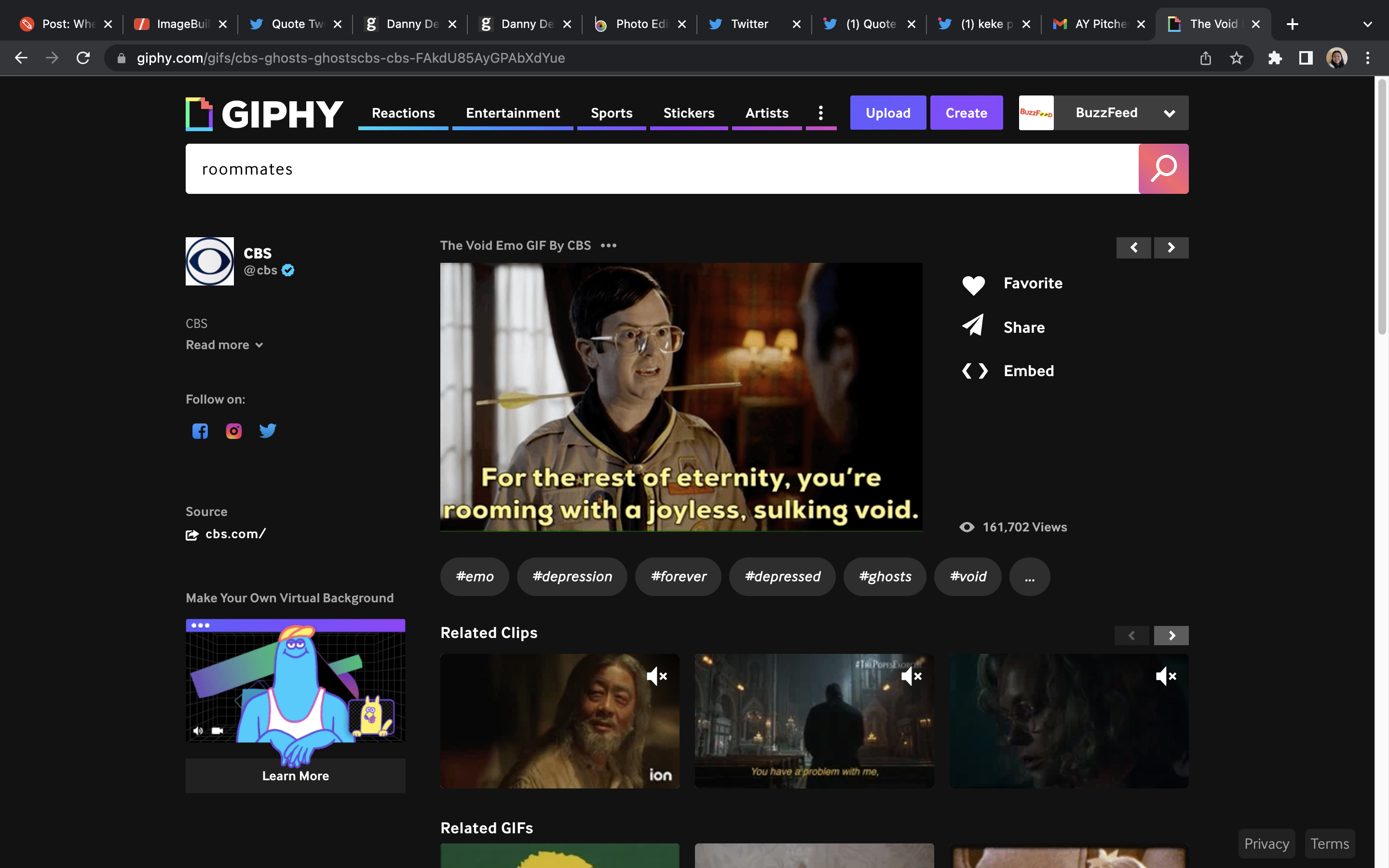Unmute the third related clip
This screenshot has height=868, width=1389.
[1166, 676]
